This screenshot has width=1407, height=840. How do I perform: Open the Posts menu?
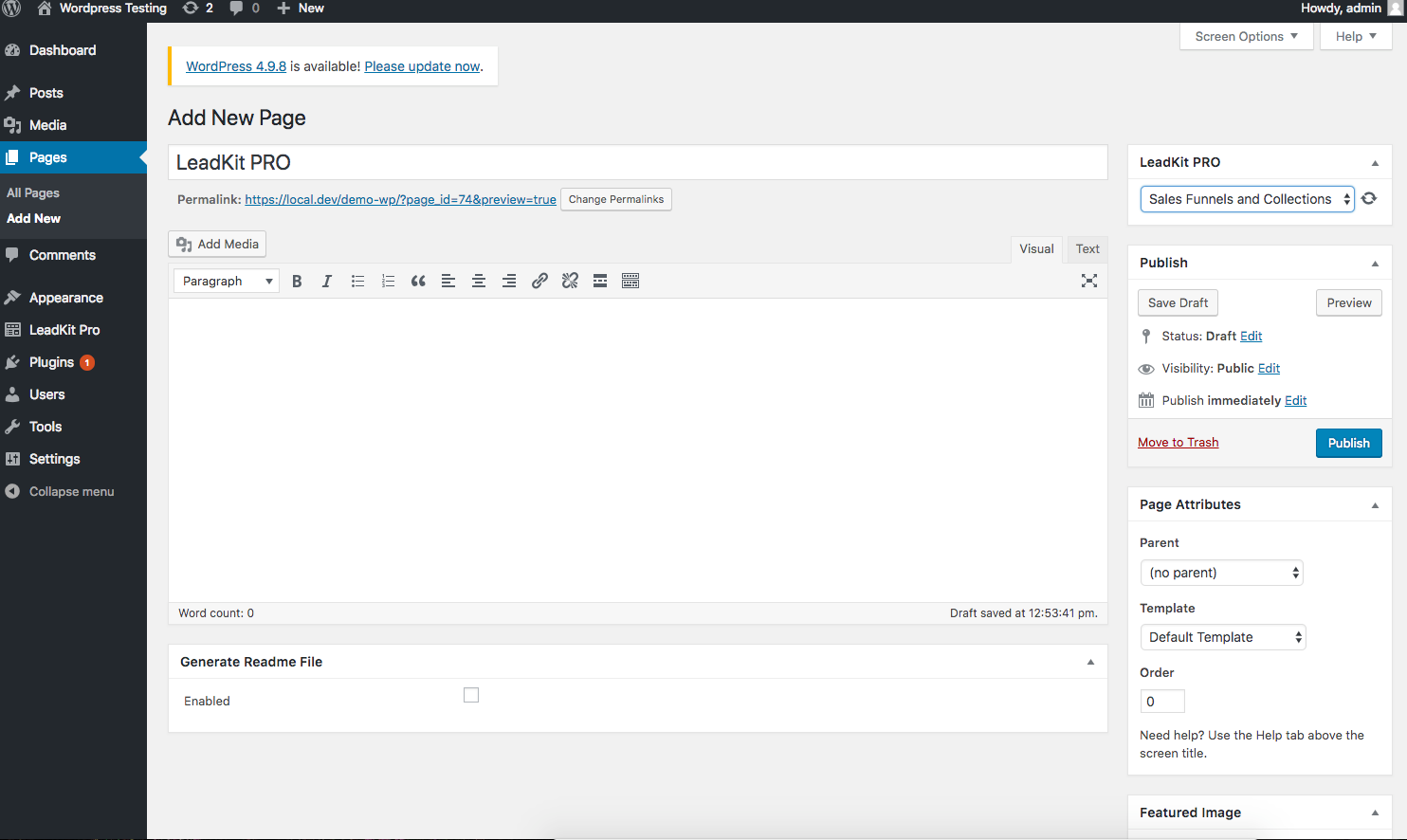click(x=46, y=93)
